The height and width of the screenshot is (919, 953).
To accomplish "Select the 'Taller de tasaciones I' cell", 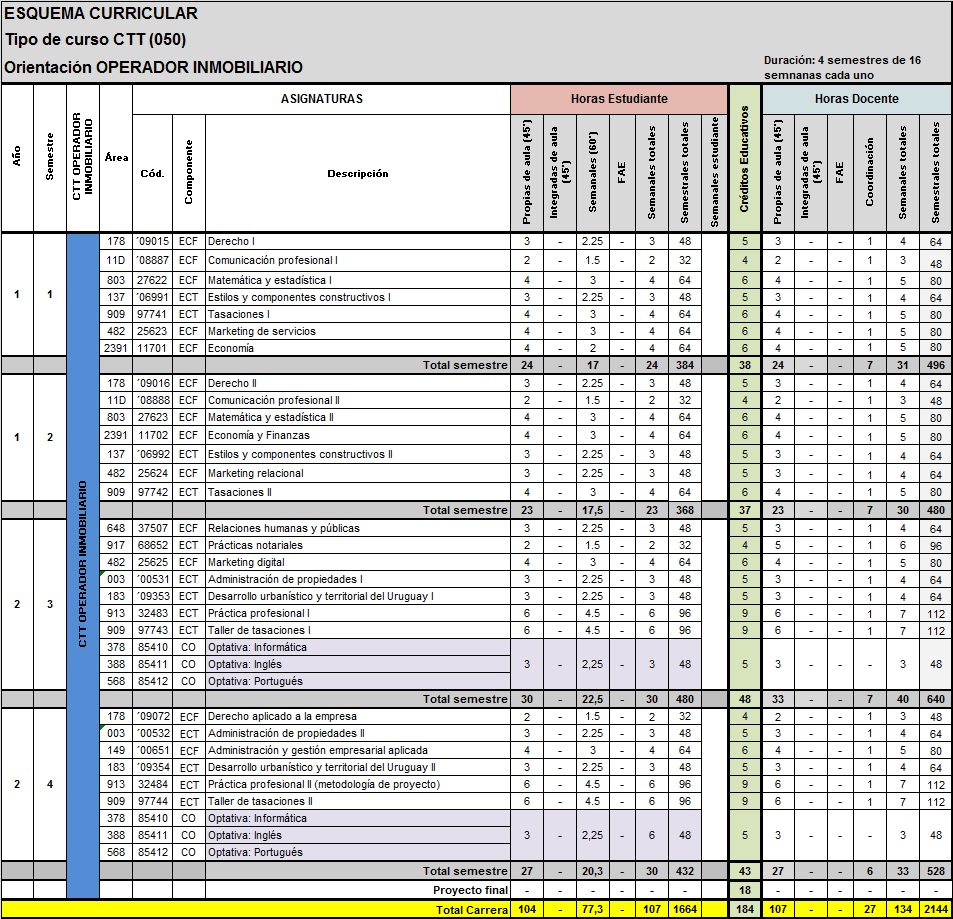I will (357, 630).
